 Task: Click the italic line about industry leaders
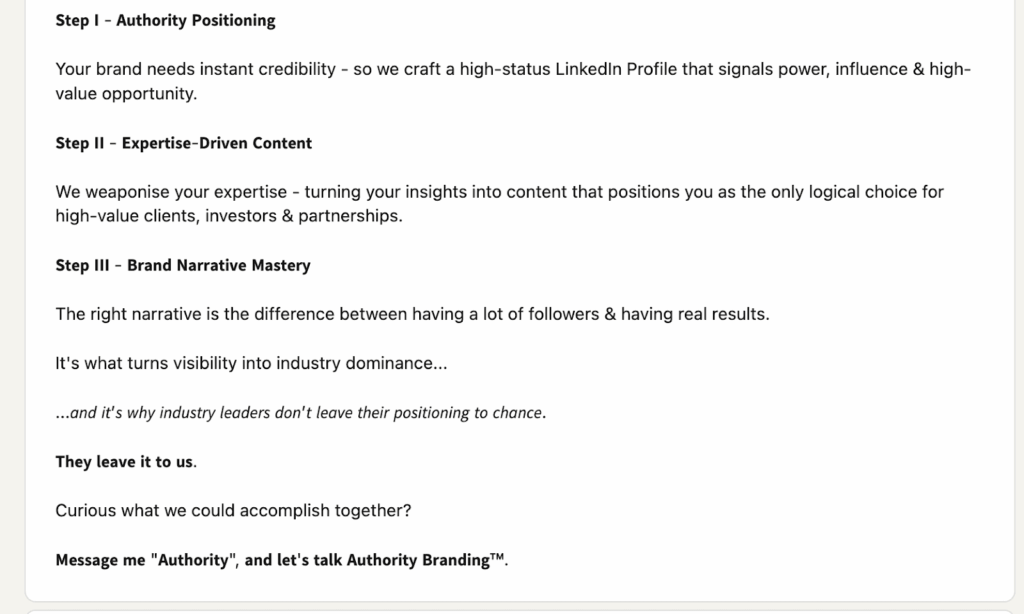click(x=300, y=413)
